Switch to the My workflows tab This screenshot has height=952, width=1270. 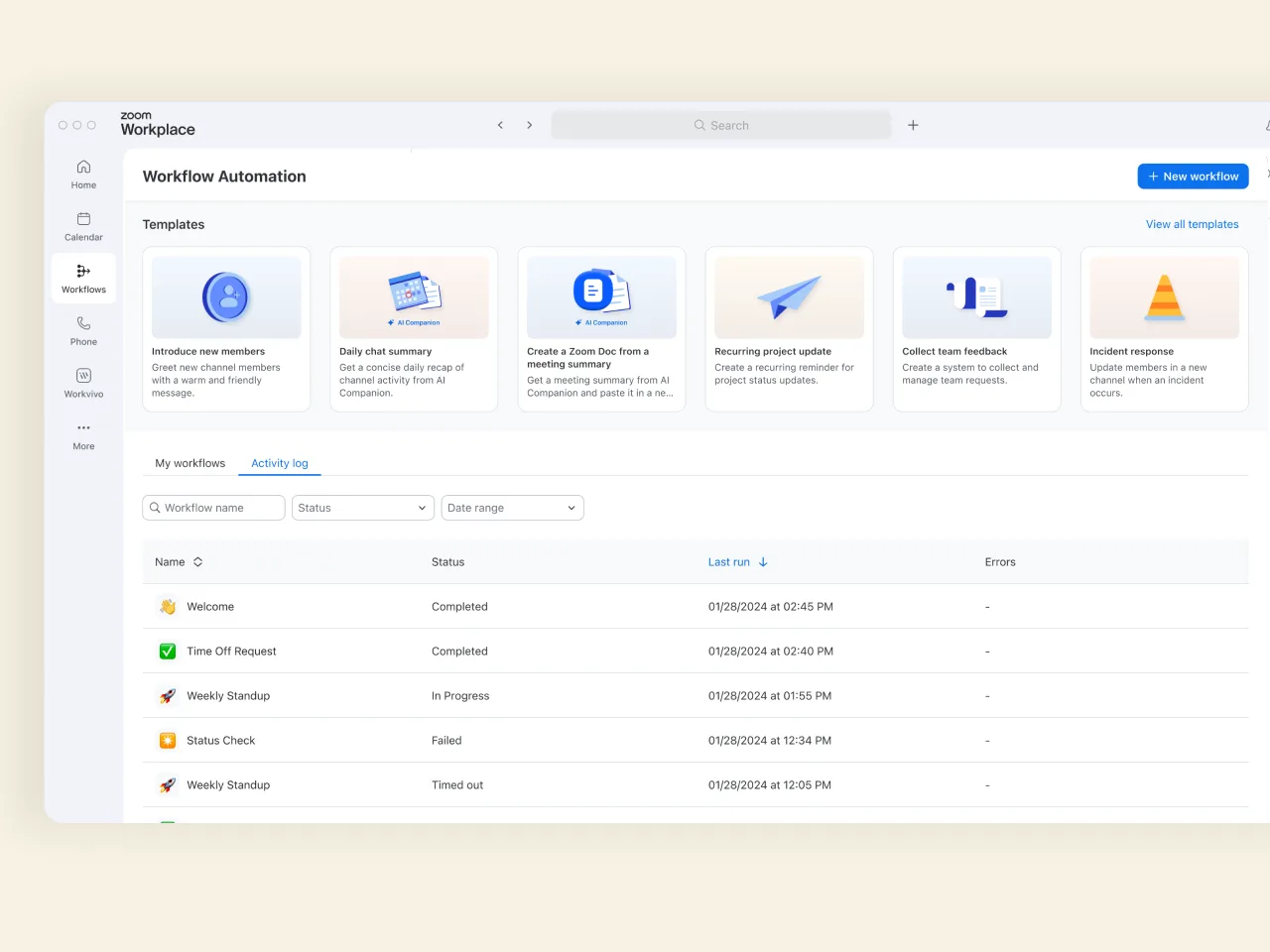pyautogui.click(x=190, y=463)
